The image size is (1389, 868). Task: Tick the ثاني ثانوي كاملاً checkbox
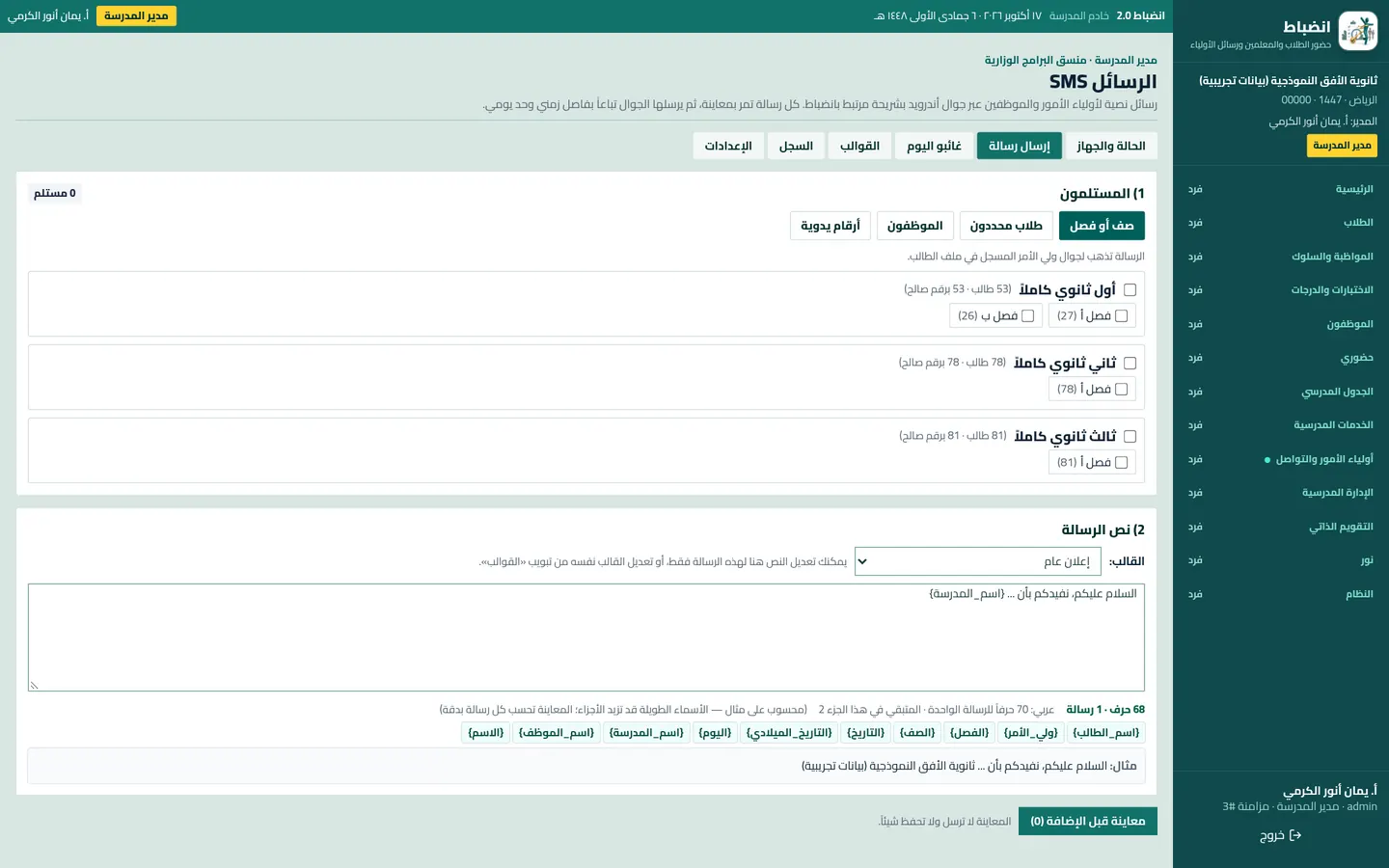pyautogui.click(x=1130, y=364)
